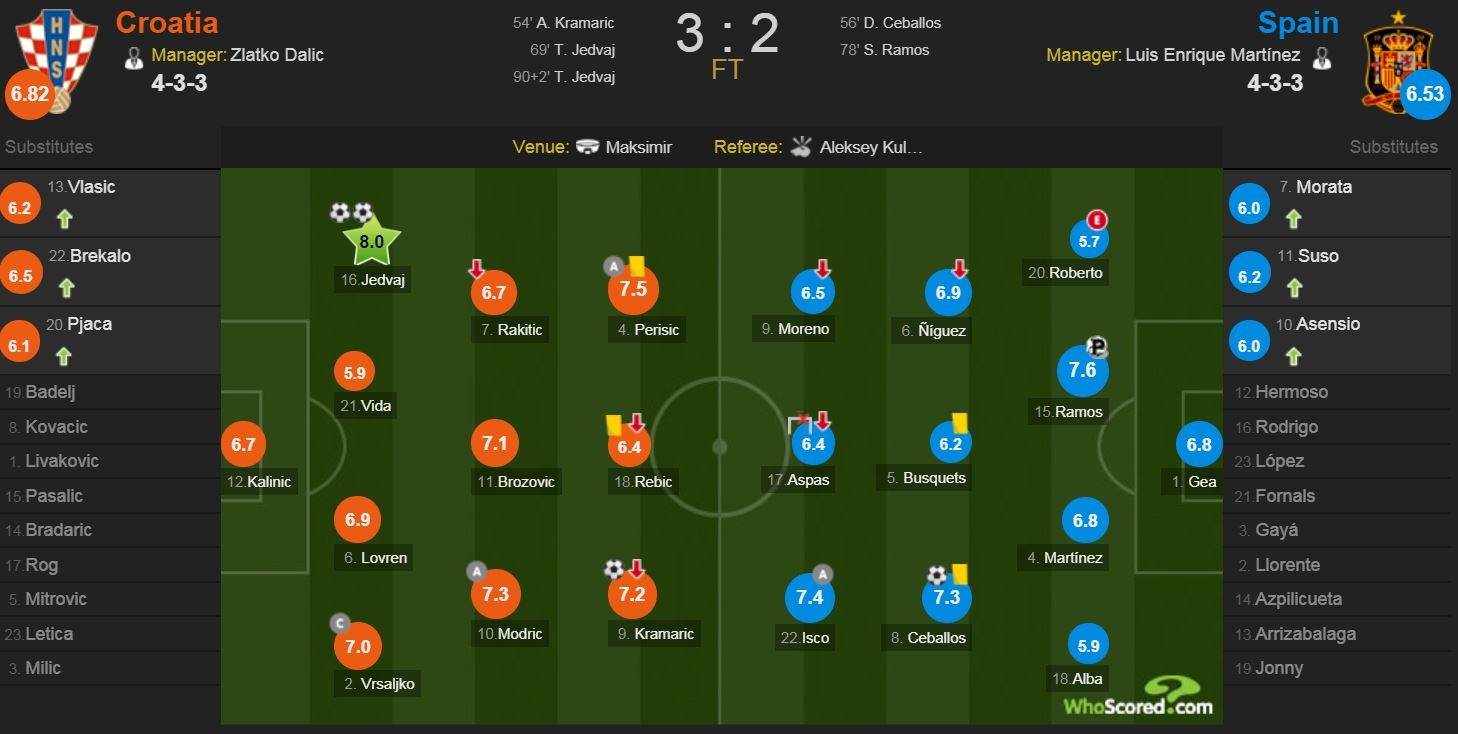The image size is (1458, 734).
Task: Click Arrizabalaga in Spain substitutes list
Action: pyautogui.click(x=1298, y=634)
